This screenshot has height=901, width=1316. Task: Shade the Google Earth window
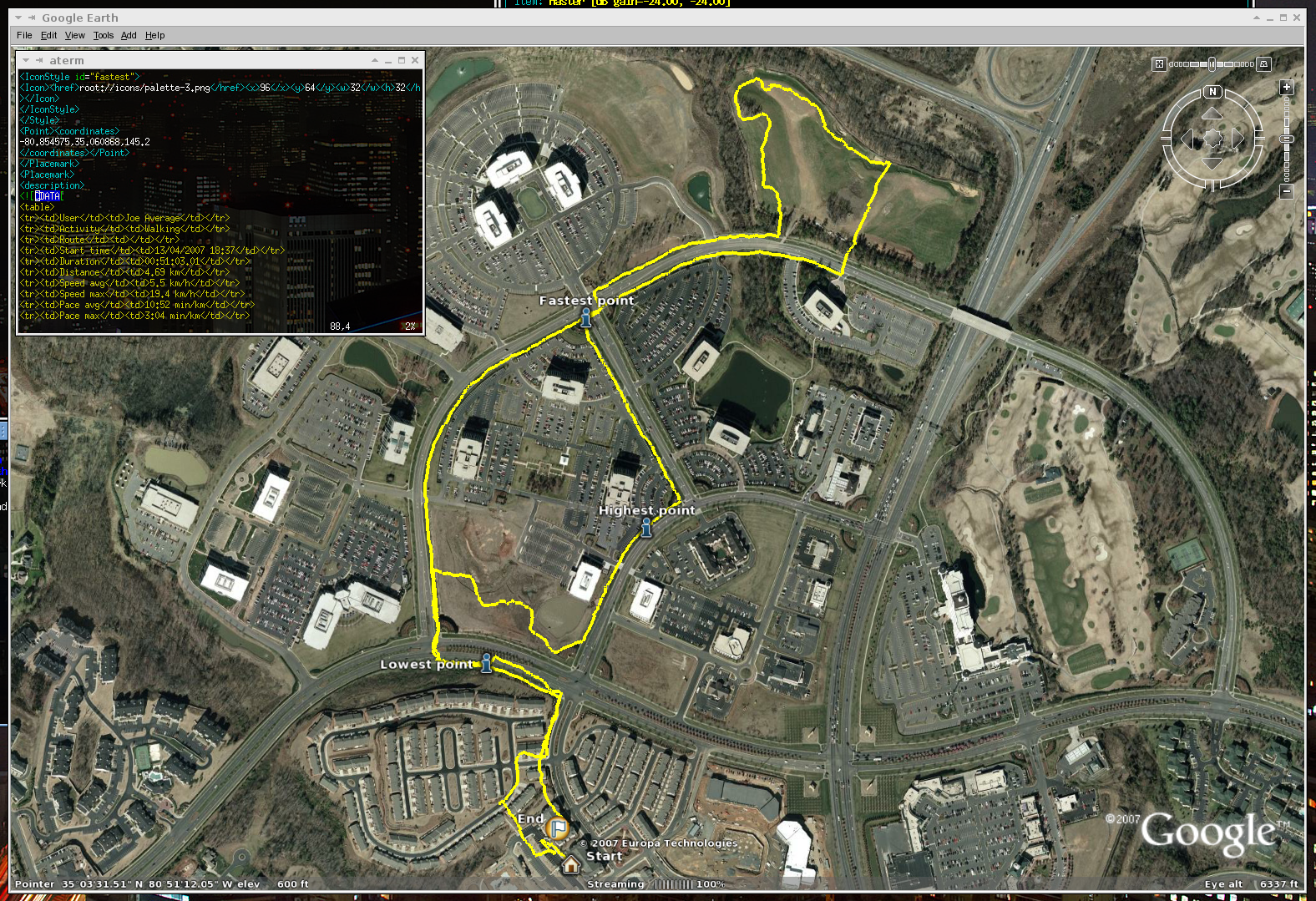(x=1257, y=18)
